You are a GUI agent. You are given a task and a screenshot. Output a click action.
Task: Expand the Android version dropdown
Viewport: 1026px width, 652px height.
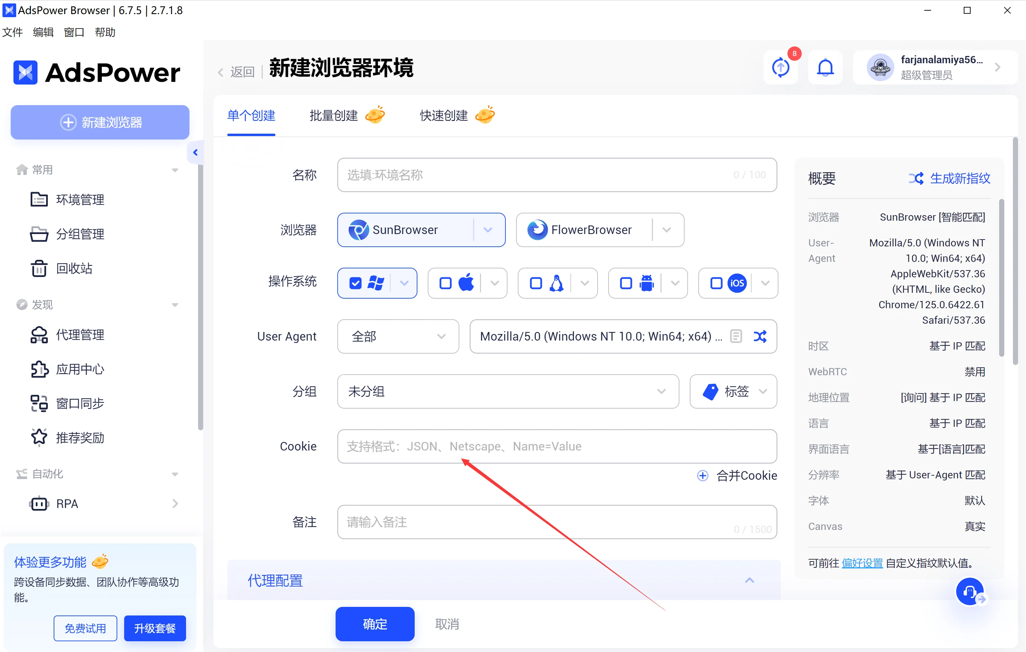[x=675, y=283]
